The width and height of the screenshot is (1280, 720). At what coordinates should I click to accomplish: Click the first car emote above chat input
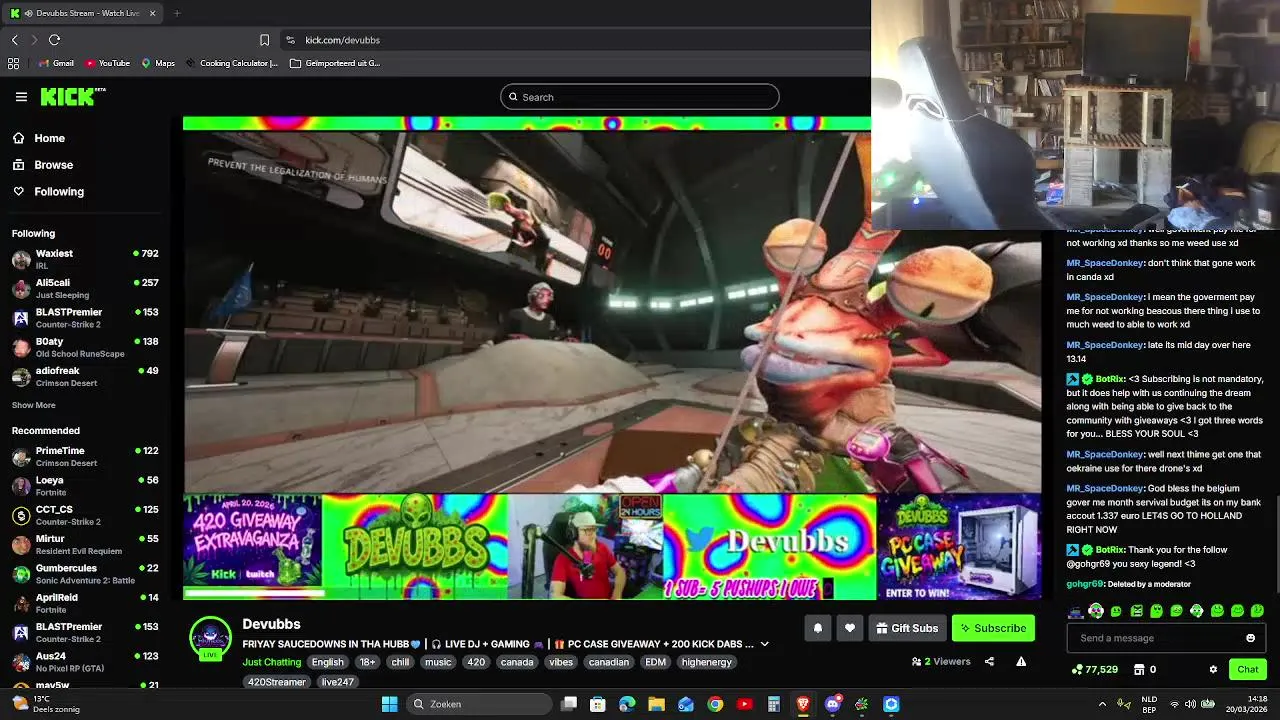coord(1076,611)
